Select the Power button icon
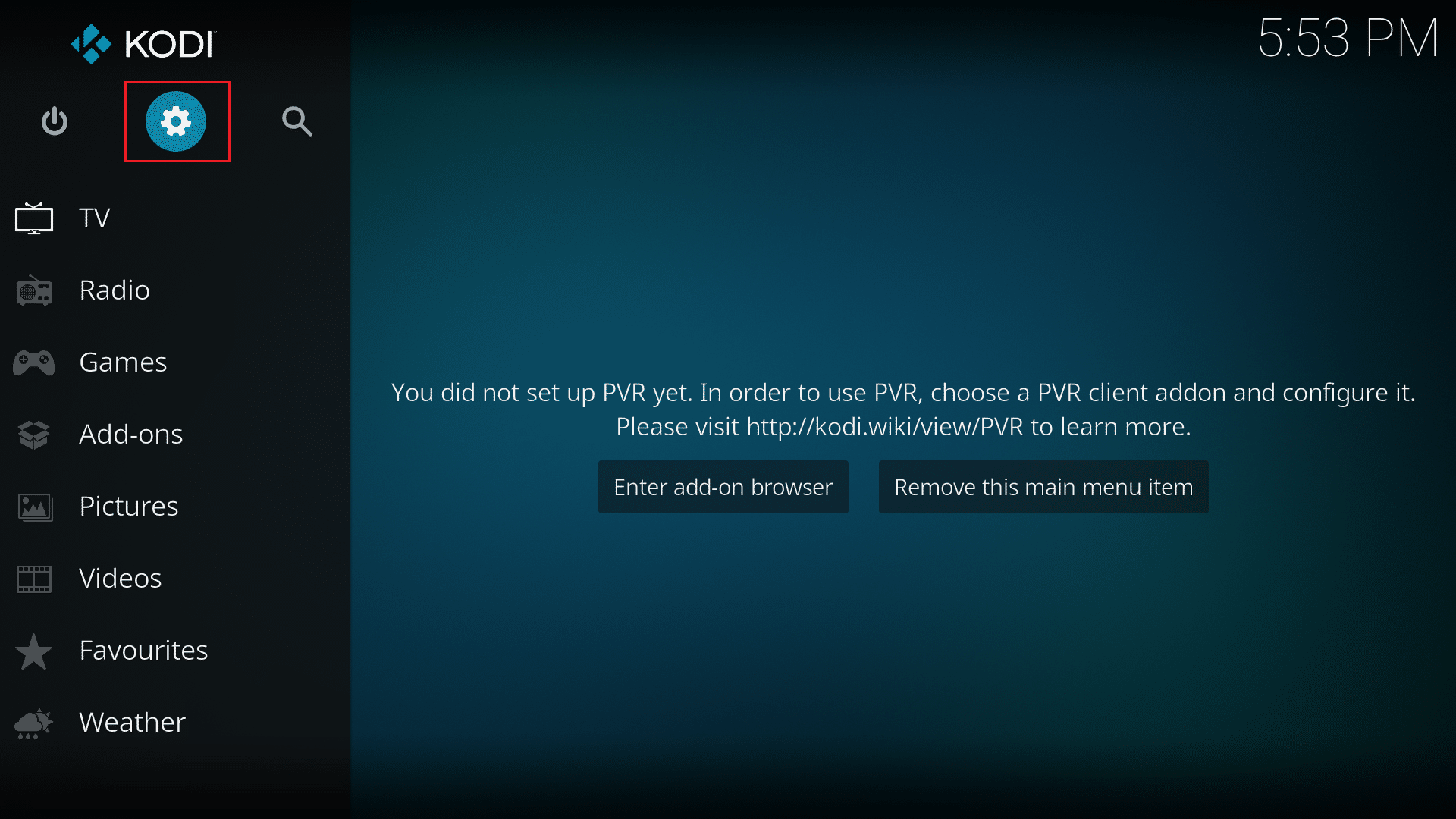Image resolution: width=1456 pixels, height=819 pixels. coord(56,121)
